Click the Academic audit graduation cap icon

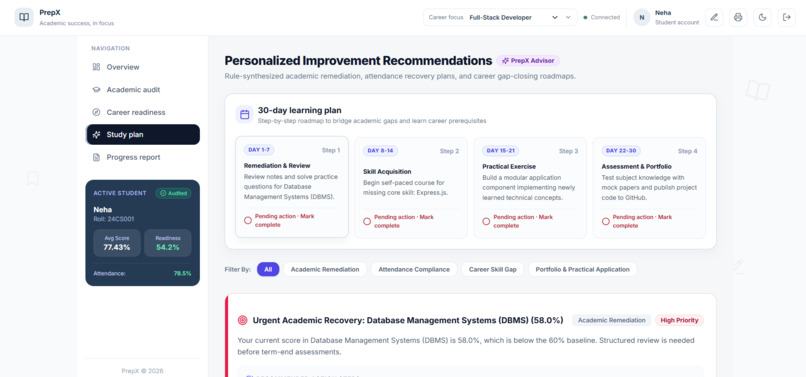pyautogui.click(x=96, y=89)
